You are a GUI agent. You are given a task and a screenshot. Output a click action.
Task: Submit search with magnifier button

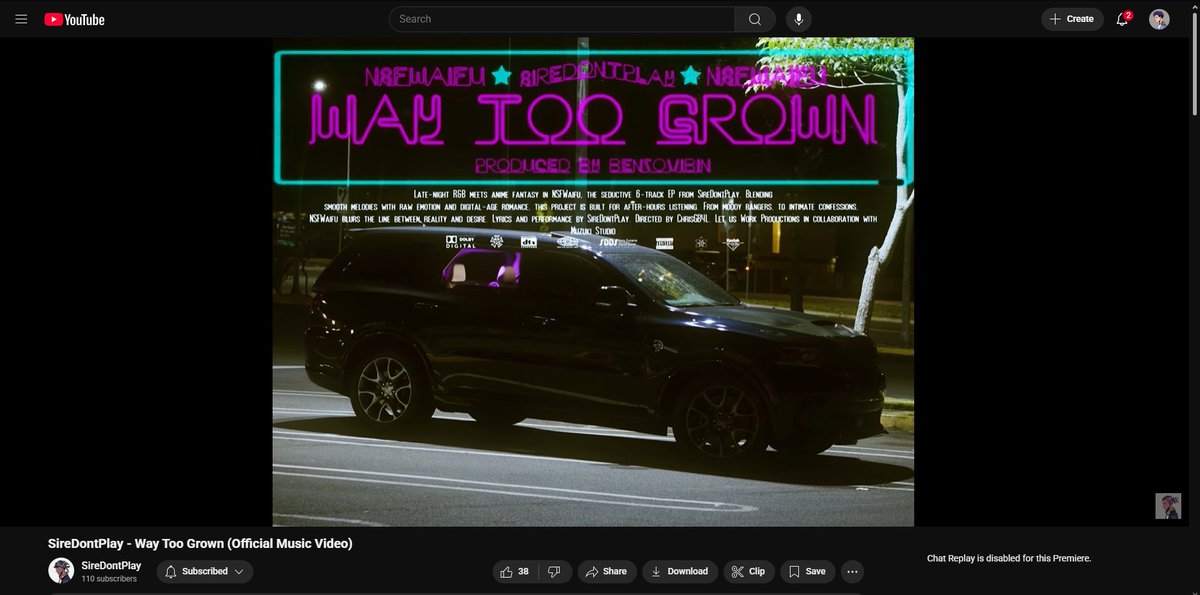755,19
